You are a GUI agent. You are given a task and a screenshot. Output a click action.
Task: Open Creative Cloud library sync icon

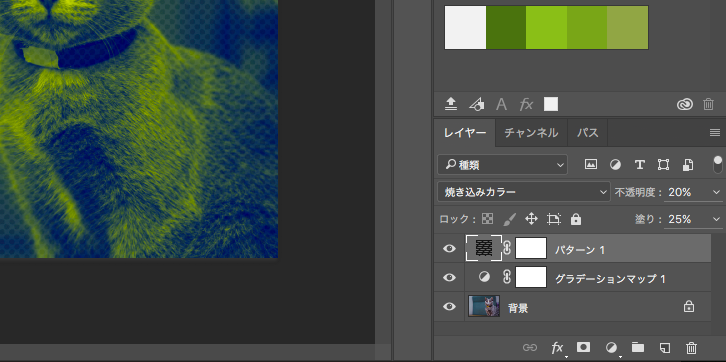click(x=685, y=105)
